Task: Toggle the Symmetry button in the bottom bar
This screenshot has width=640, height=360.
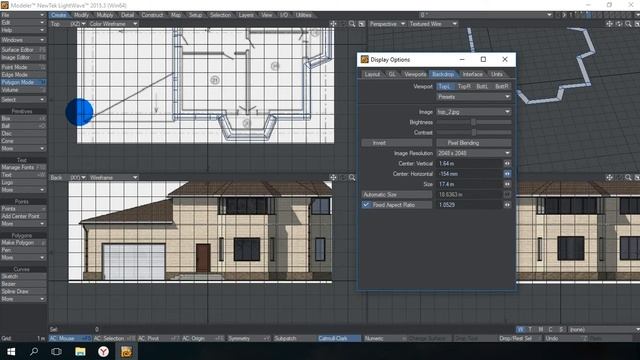Action: coord(249,338)
